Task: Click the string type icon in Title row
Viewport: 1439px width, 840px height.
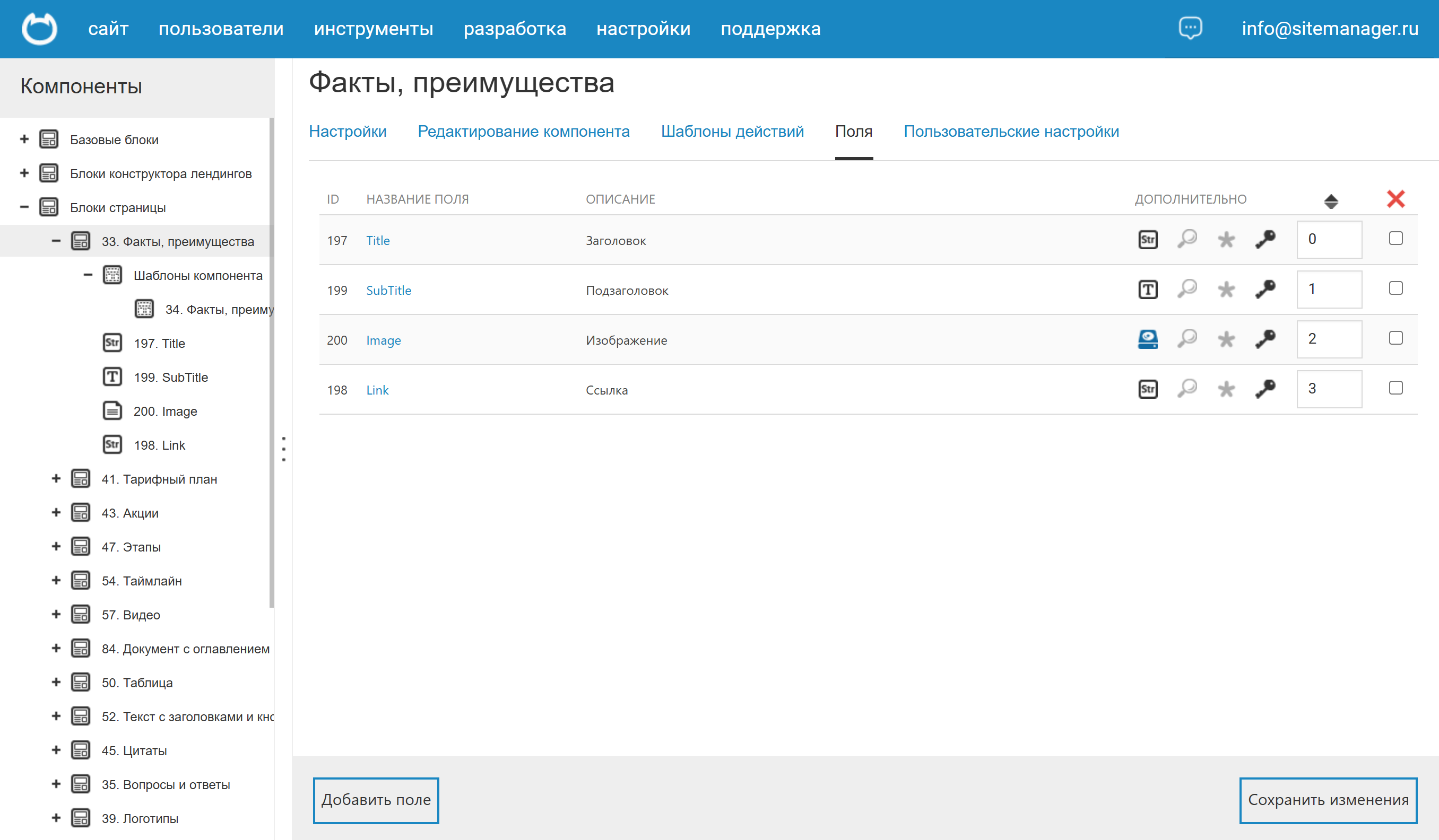Action: point(1148,240)
